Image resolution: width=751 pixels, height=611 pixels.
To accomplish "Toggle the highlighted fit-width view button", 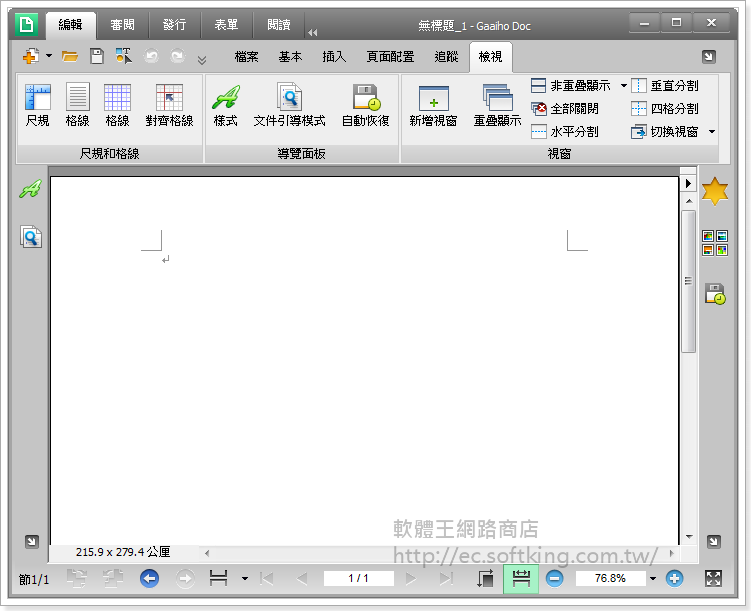I will pyautogui.click(x=520, y=578).
